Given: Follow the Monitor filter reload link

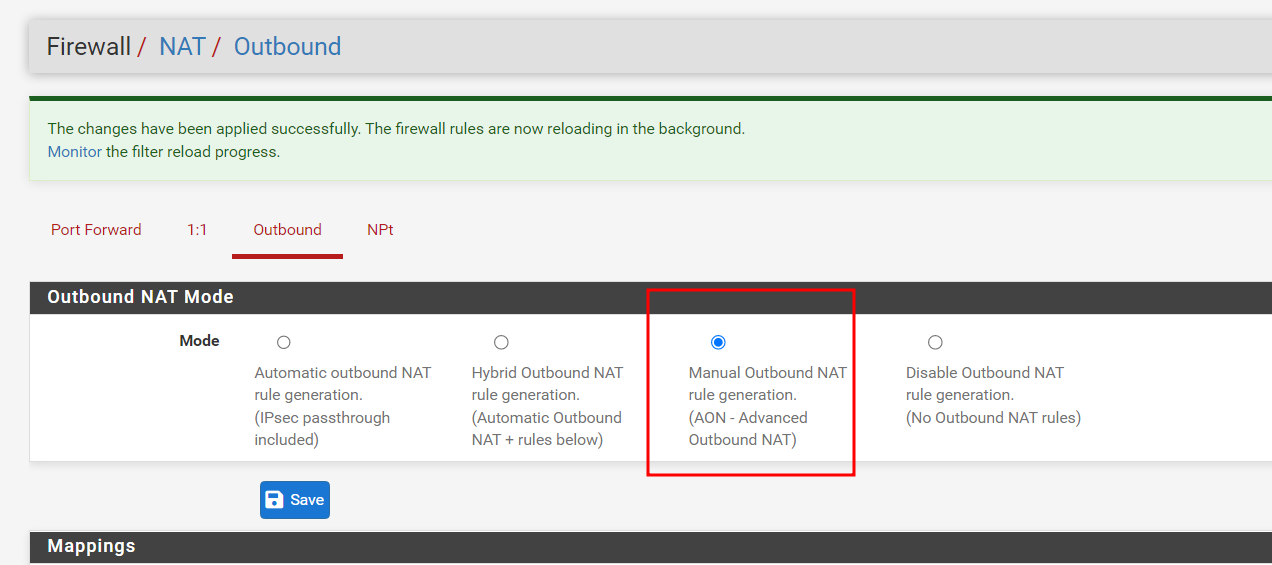Looking at the screenshot, I should tap(75, 152).
